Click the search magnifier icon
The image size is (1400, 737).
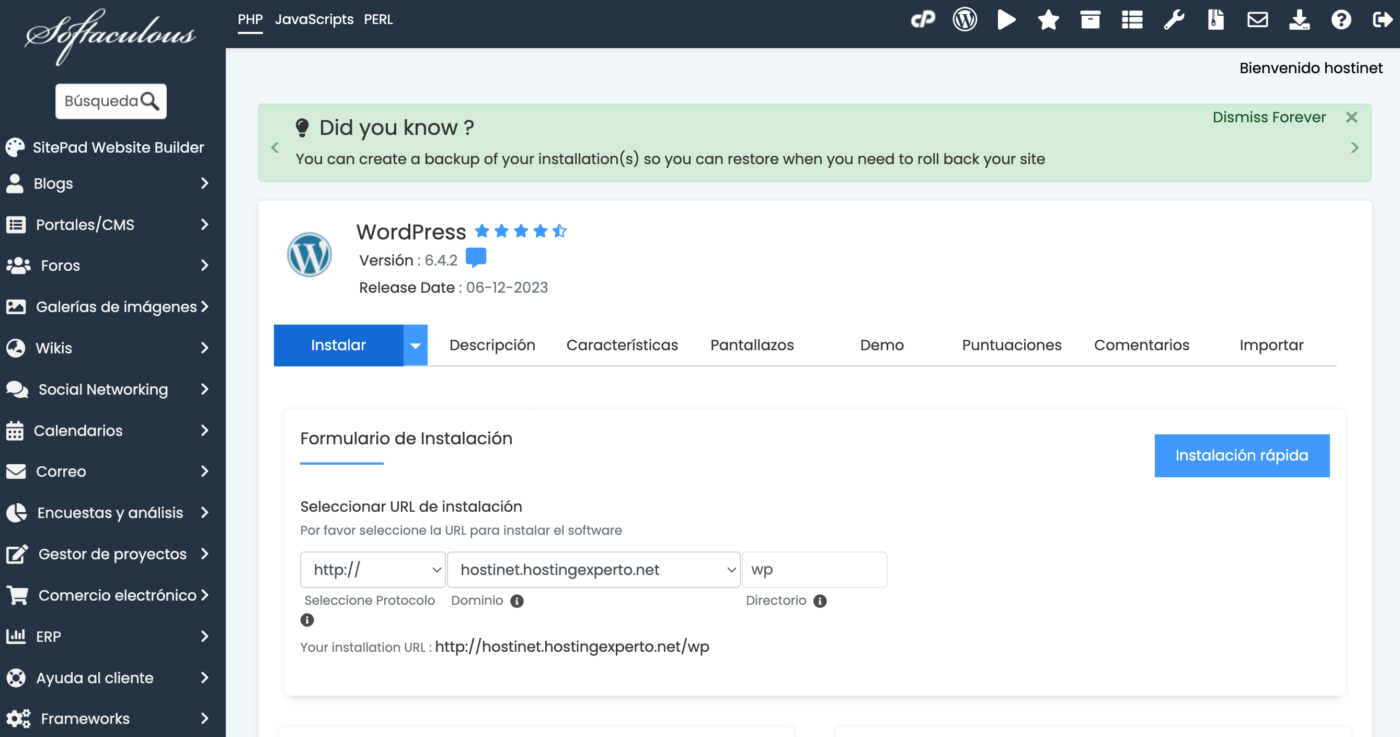(x=150, y=100)
